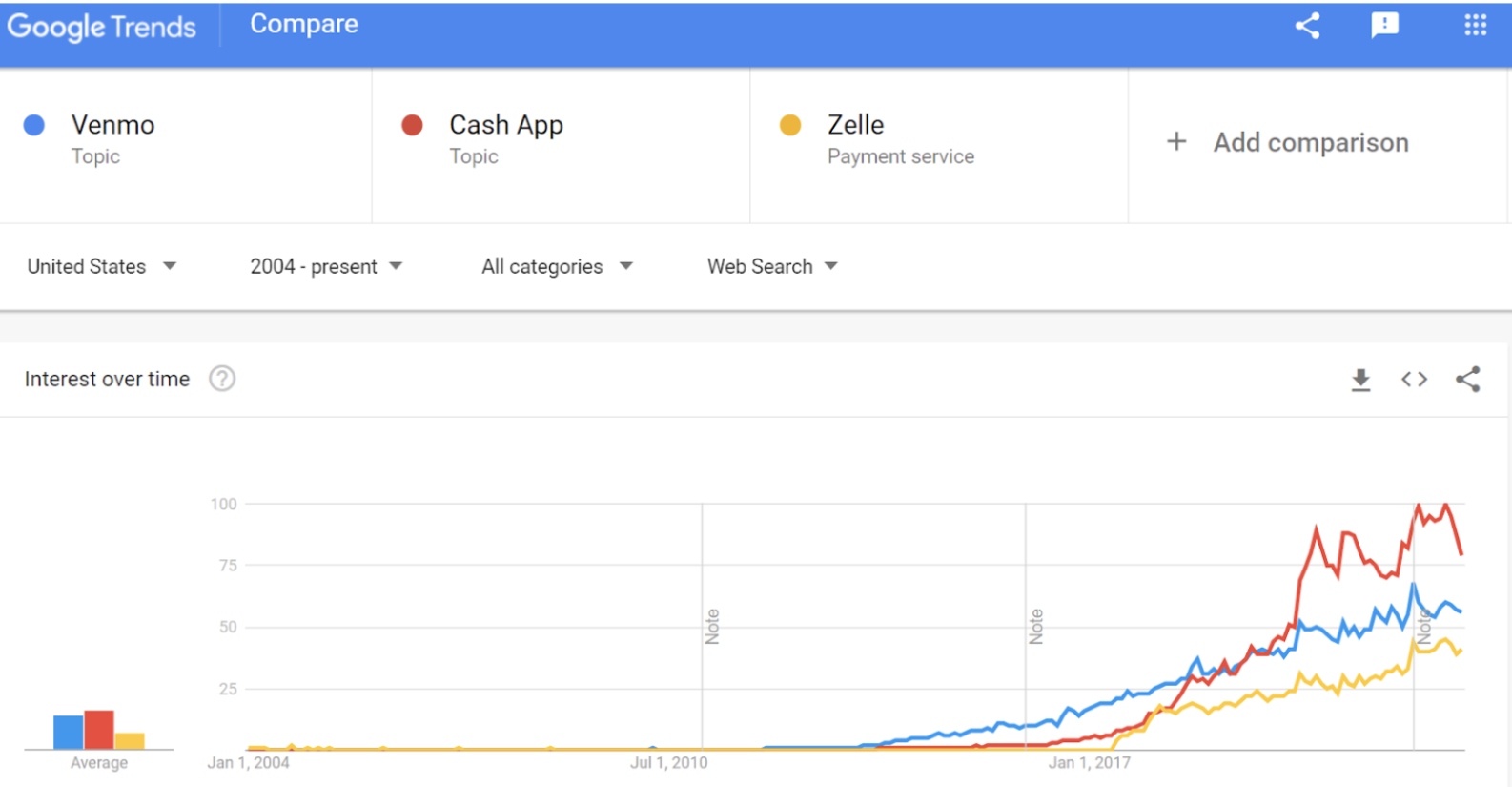The height and width of the screenshot is (787, 1512).
Task: Click the blue Venmo color dot
Action: (34, 125)
